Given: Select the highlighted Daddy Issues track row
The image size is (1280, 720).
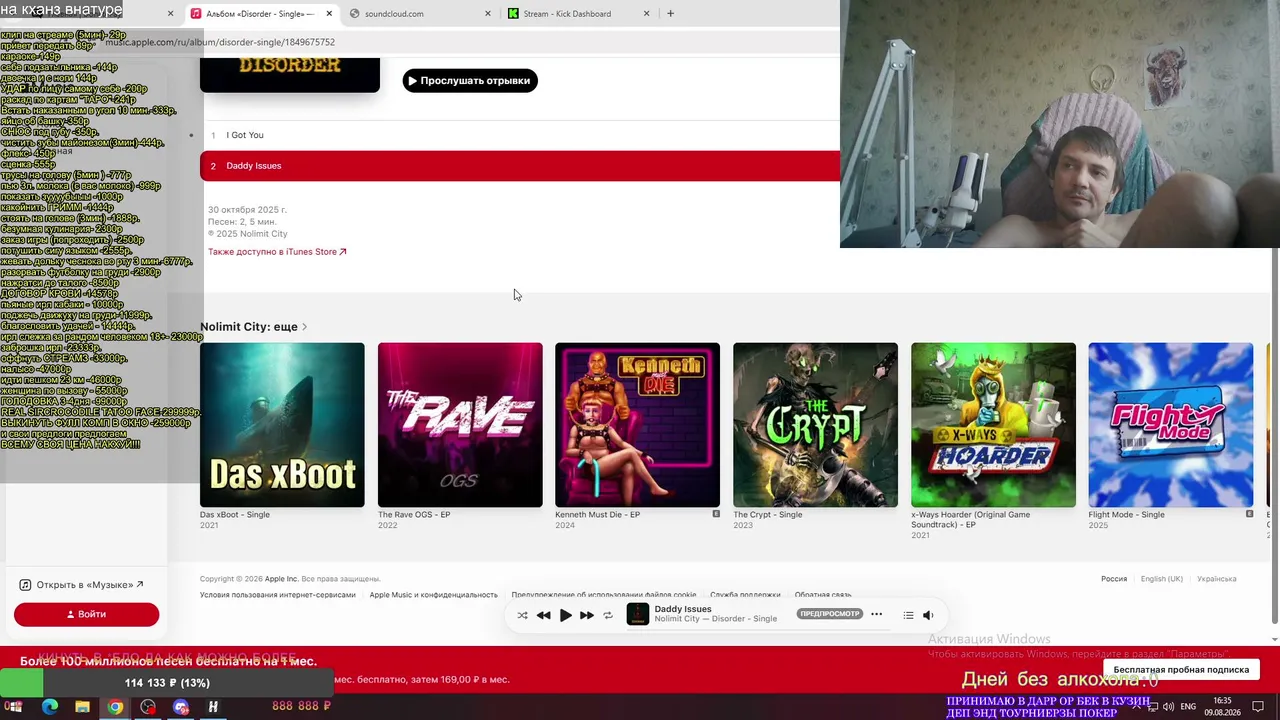Looking at the screenshot, I should [x=520, y=166].
